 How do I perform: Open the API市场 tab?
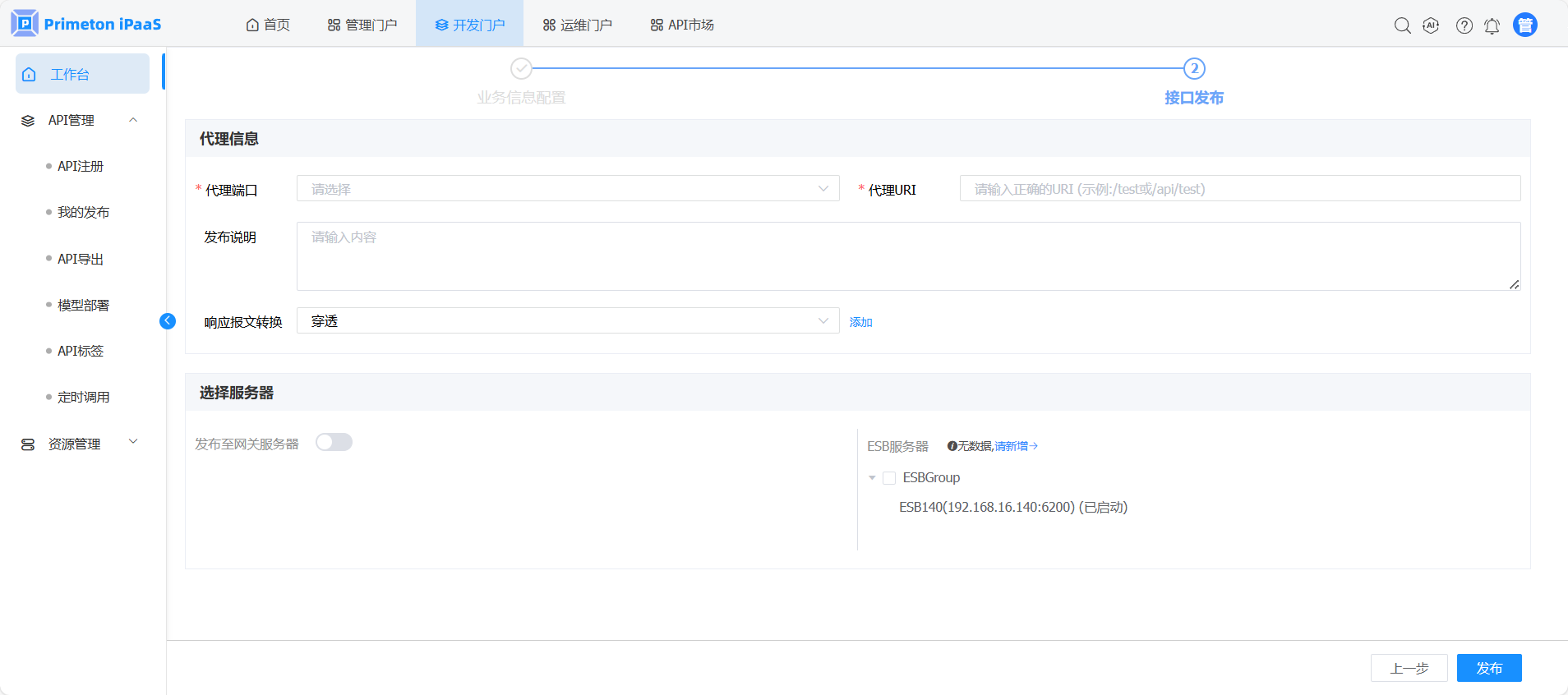(x=682, y=25)
